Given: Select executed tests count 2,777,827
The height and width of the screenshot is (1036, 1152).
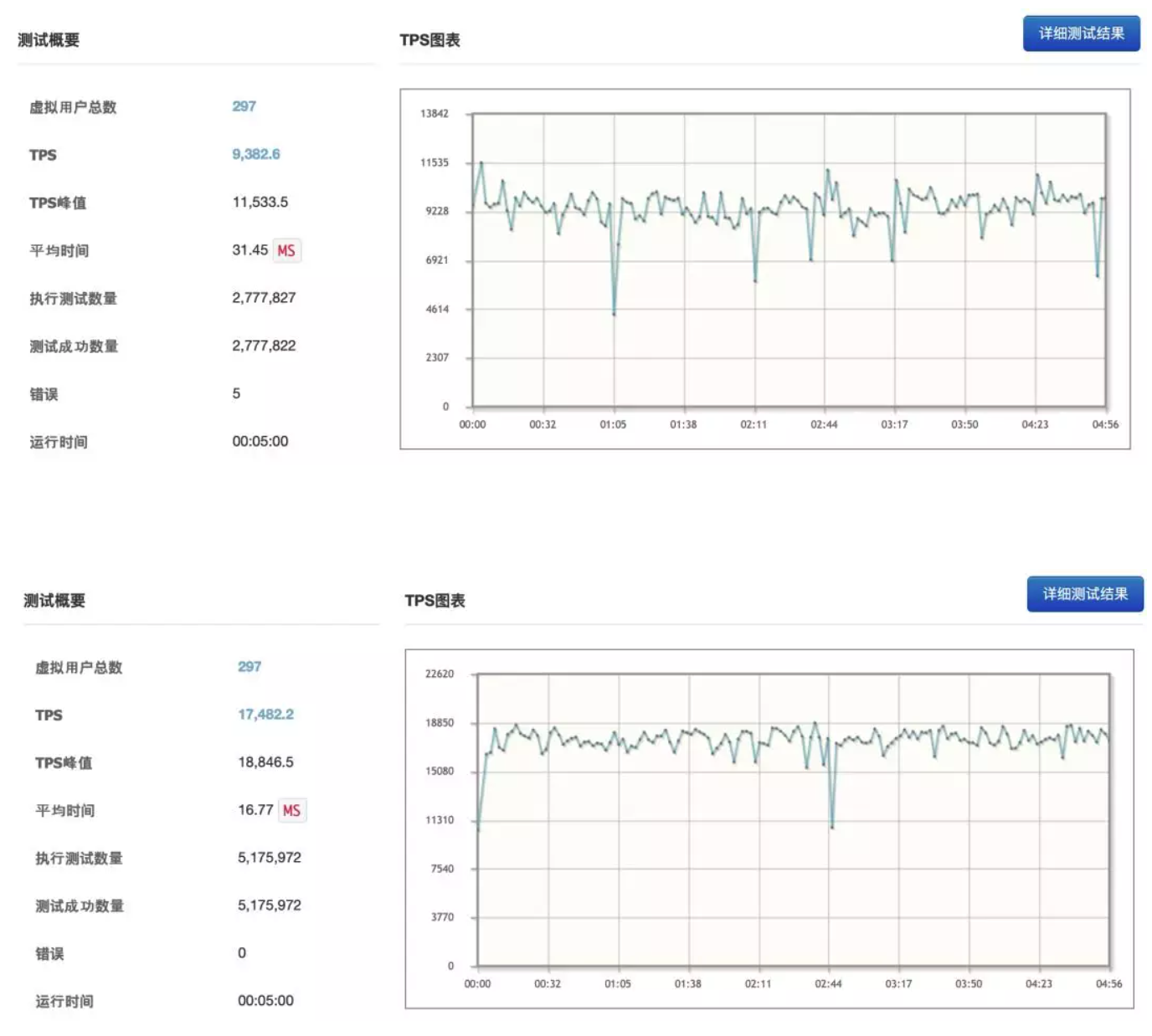Looking at the screenshot, I should [264, 298].
